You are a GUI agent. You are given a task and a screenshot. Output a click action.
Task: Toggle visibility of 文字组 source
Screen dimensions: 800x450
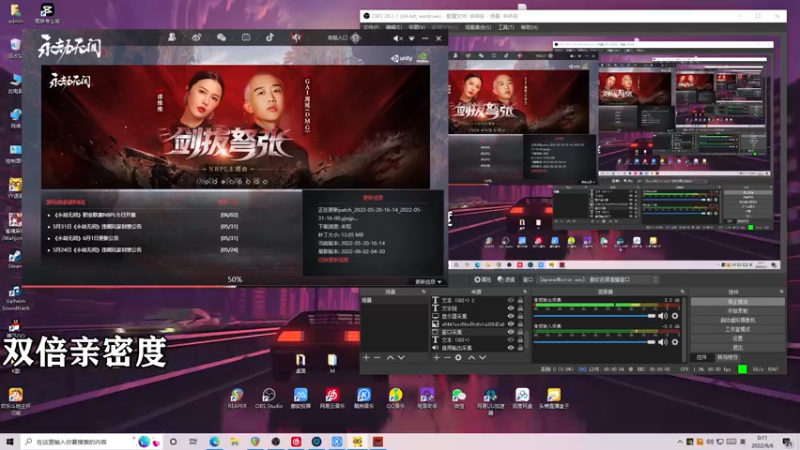pyautogui.click(x=511, y=308)
